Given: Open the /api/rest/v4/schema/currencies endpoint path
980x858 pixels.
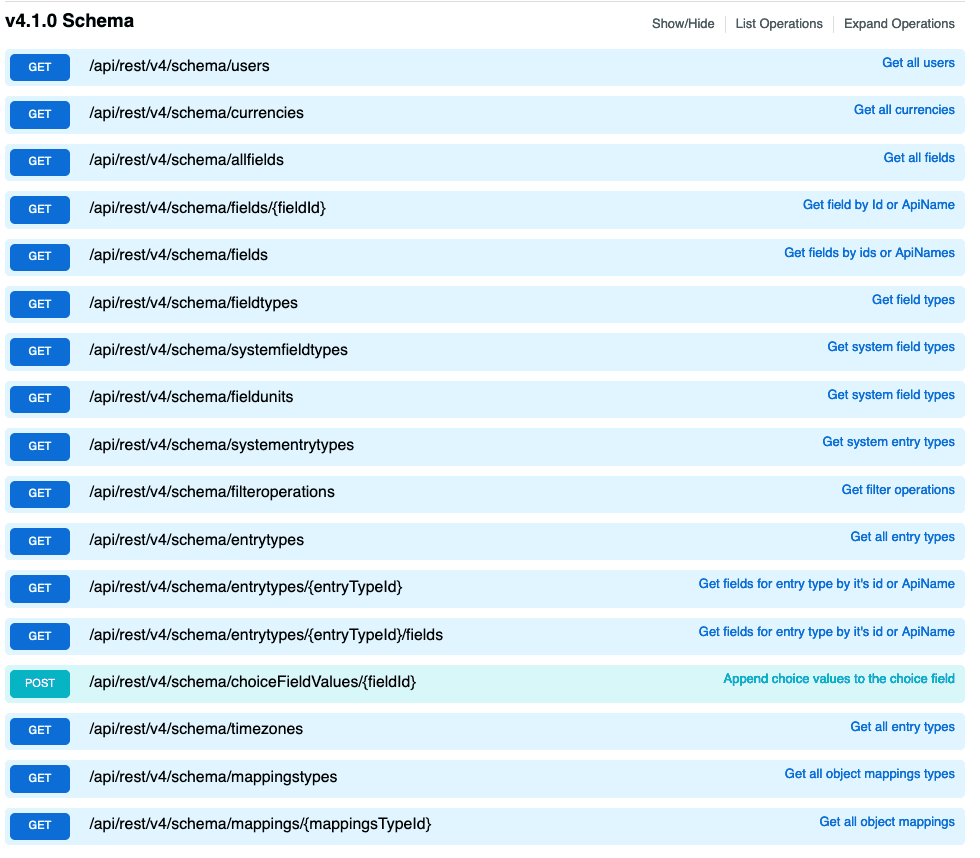Looking at the screenshot, I should point(196,113).
